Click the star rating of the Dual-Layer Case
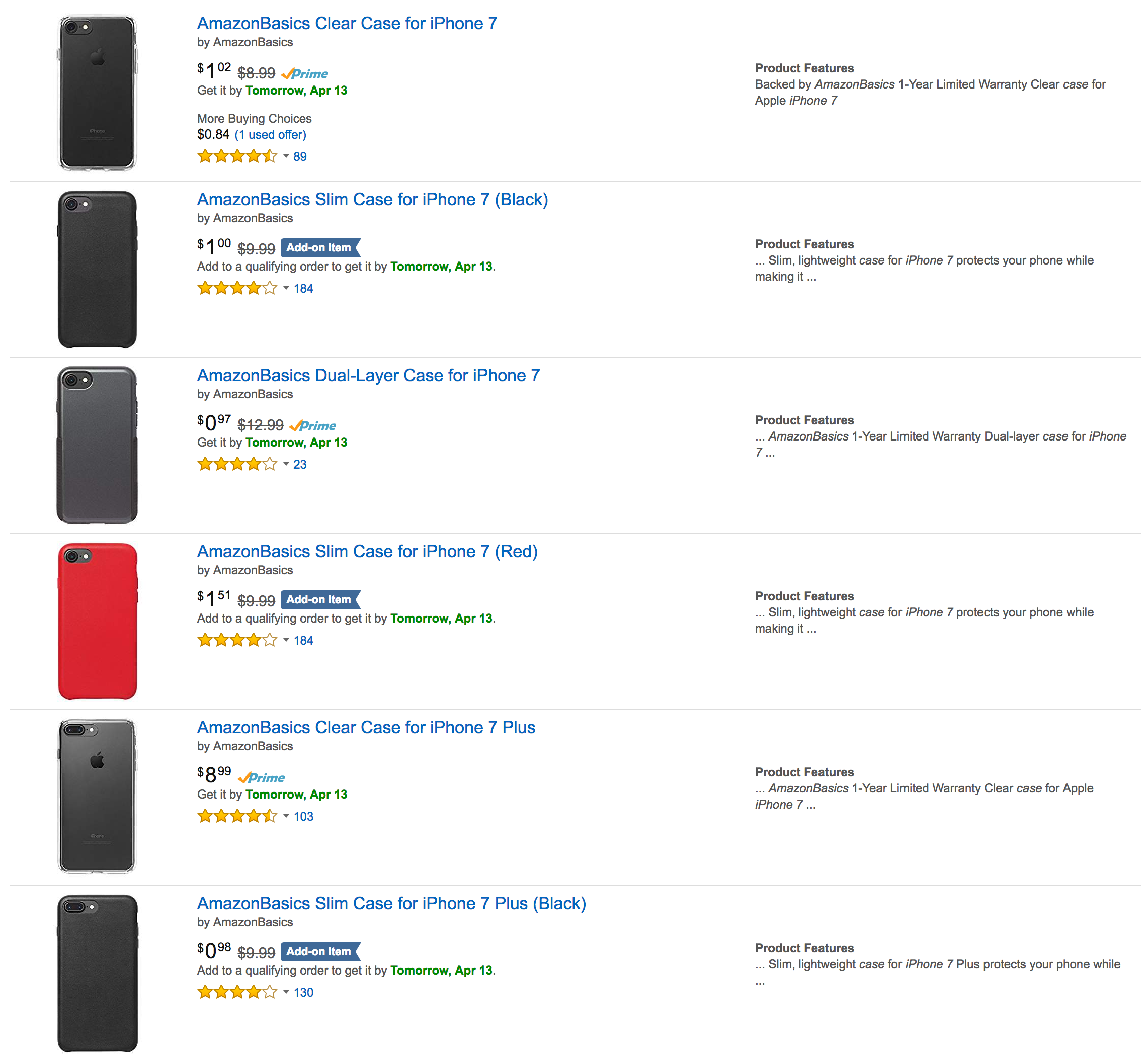 click(237, 464)
